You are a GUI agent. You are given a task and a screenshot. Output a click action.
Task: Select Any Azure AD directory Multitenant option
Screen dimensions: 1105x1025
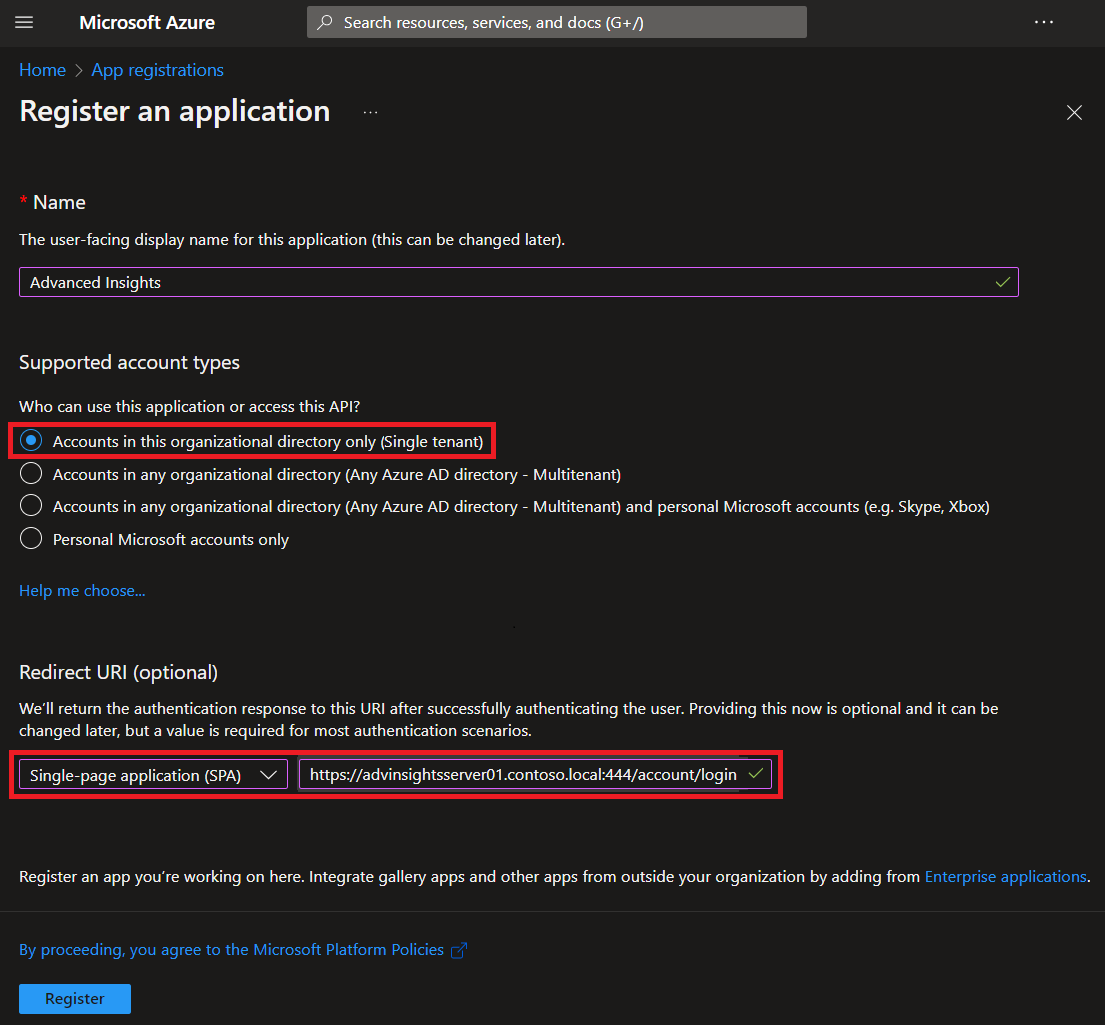[x=32, y=474]
